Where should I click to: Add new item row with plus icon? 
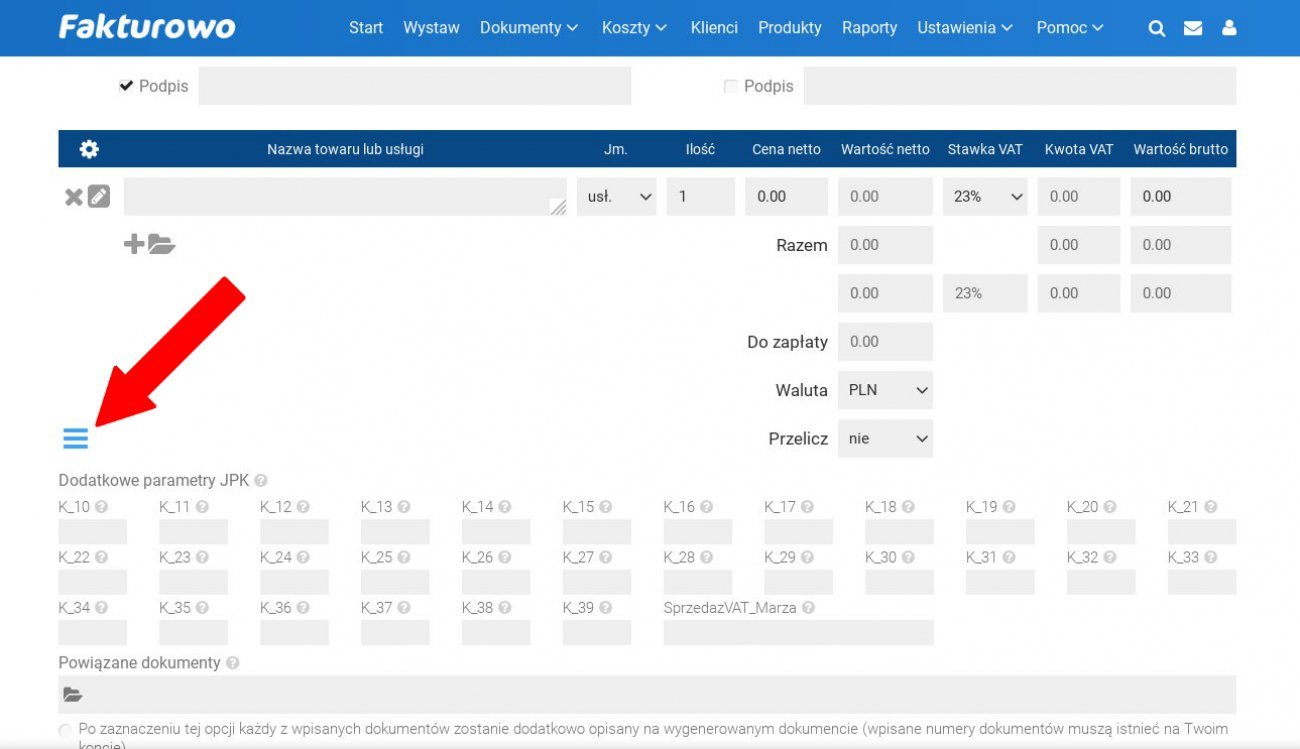133,244
